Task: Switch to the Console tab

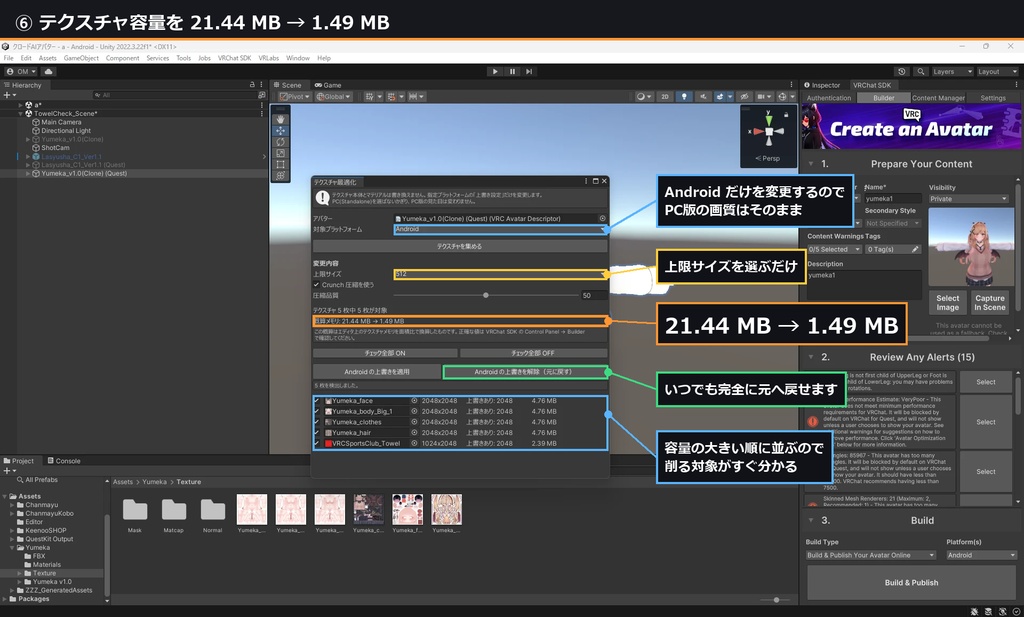Action: [x=64, y=461]
